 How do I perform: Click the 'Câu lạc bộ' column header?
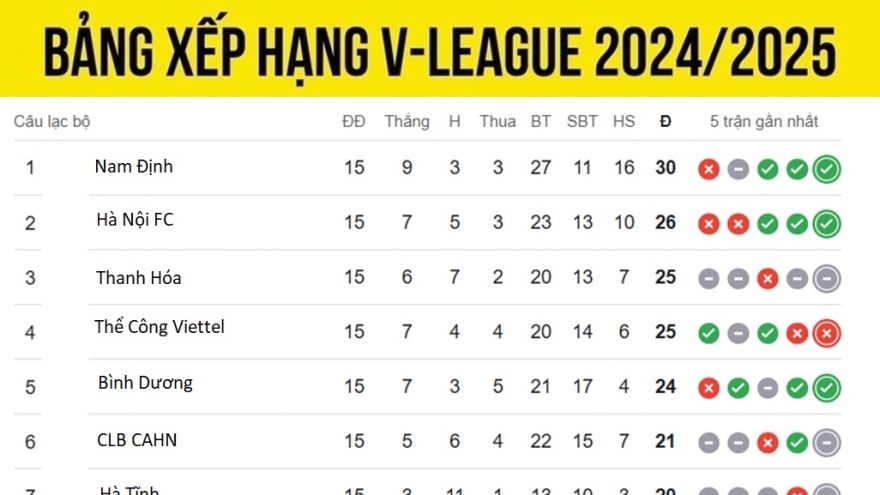(x=52, y=122)
